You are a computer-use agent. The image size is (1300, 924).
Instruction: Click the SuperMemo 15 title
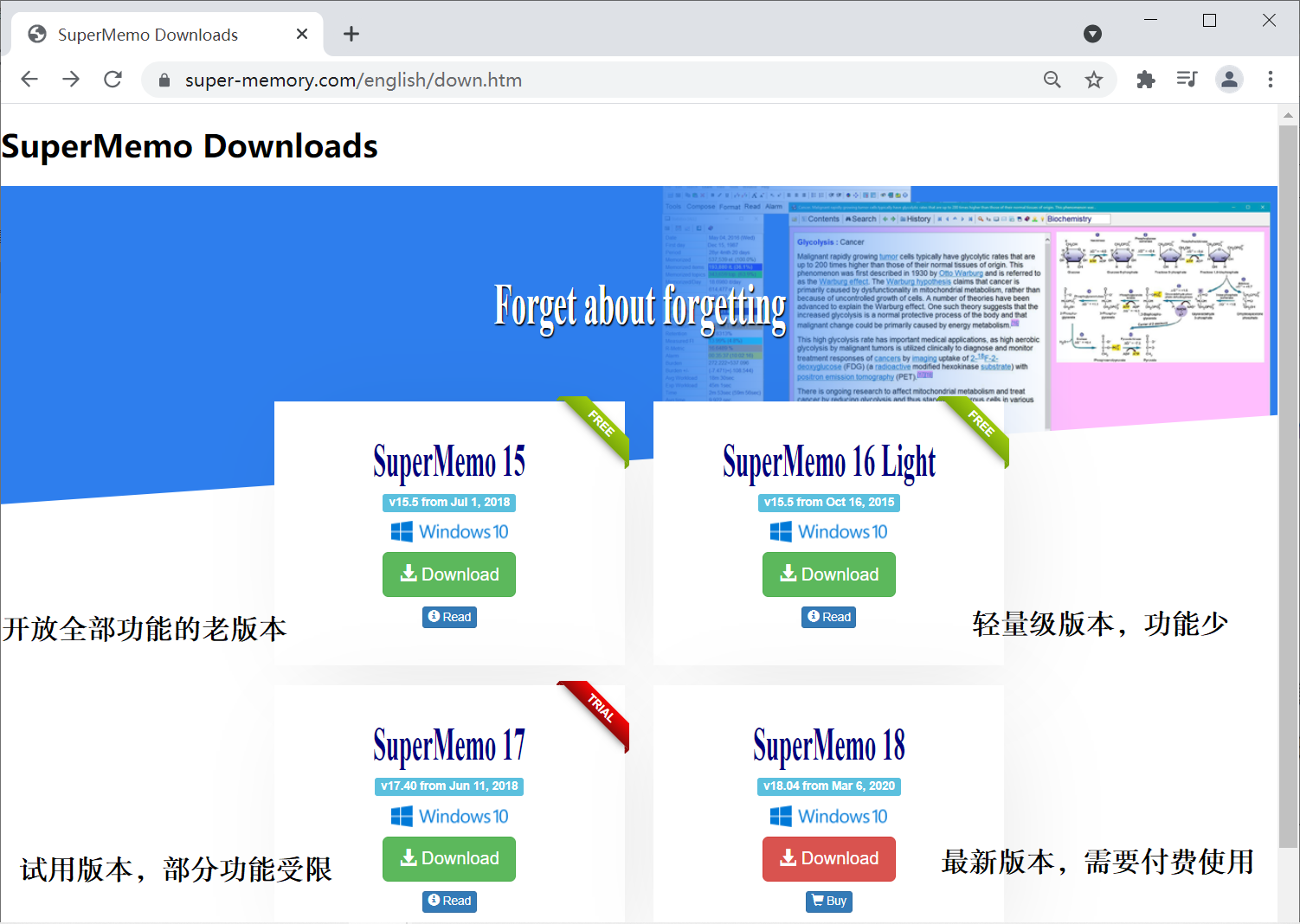449,462
